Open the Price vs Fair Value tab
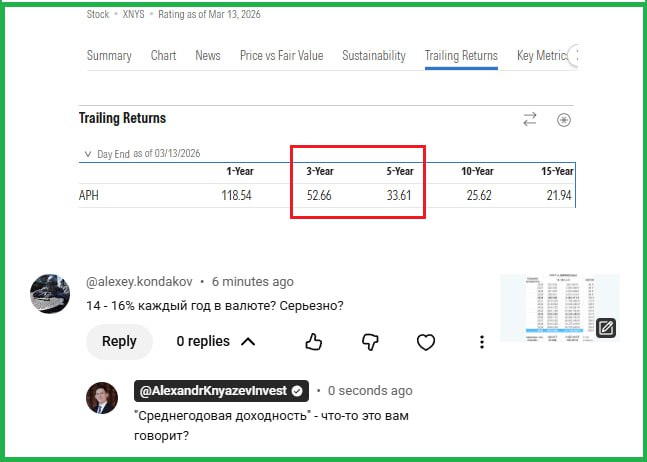This screenshot has width=647, height=462. click(x=281, y=56)
